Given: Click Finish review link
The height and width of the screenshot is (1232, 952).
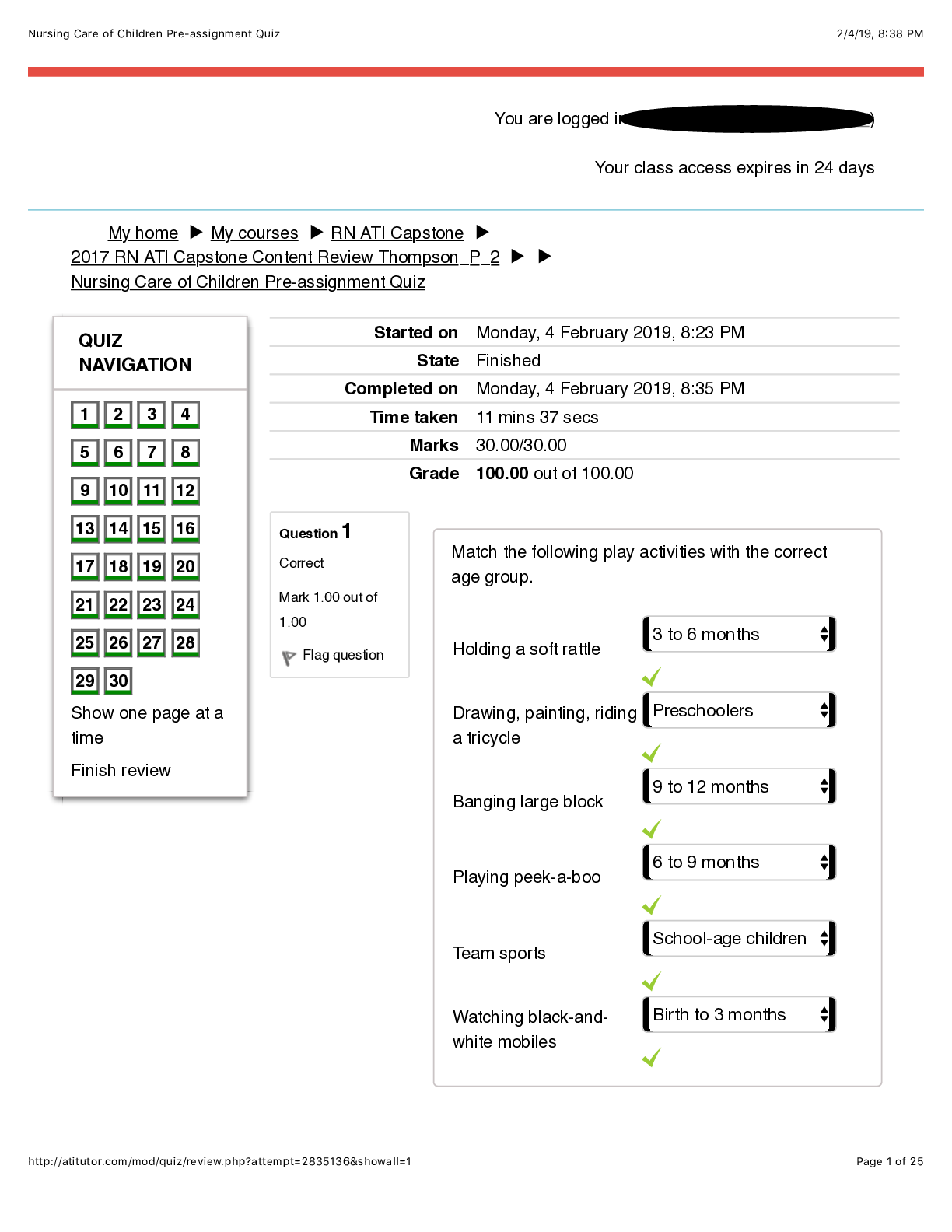Looking at the screenshot, I should pos(121,771).
